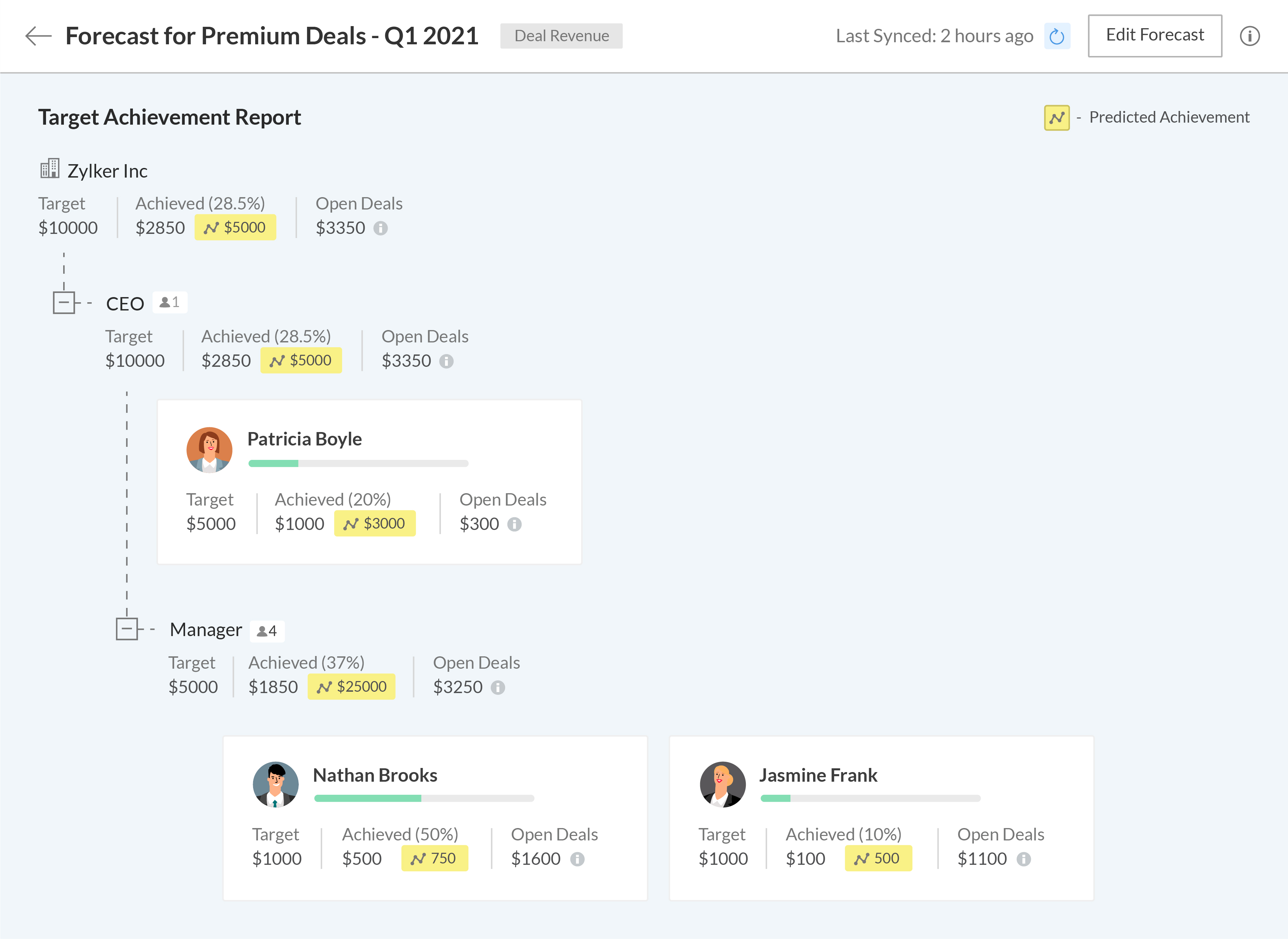1288x939 pixels.
Task: Click the Zylker Inc company building icon
Action: [49, 169]
